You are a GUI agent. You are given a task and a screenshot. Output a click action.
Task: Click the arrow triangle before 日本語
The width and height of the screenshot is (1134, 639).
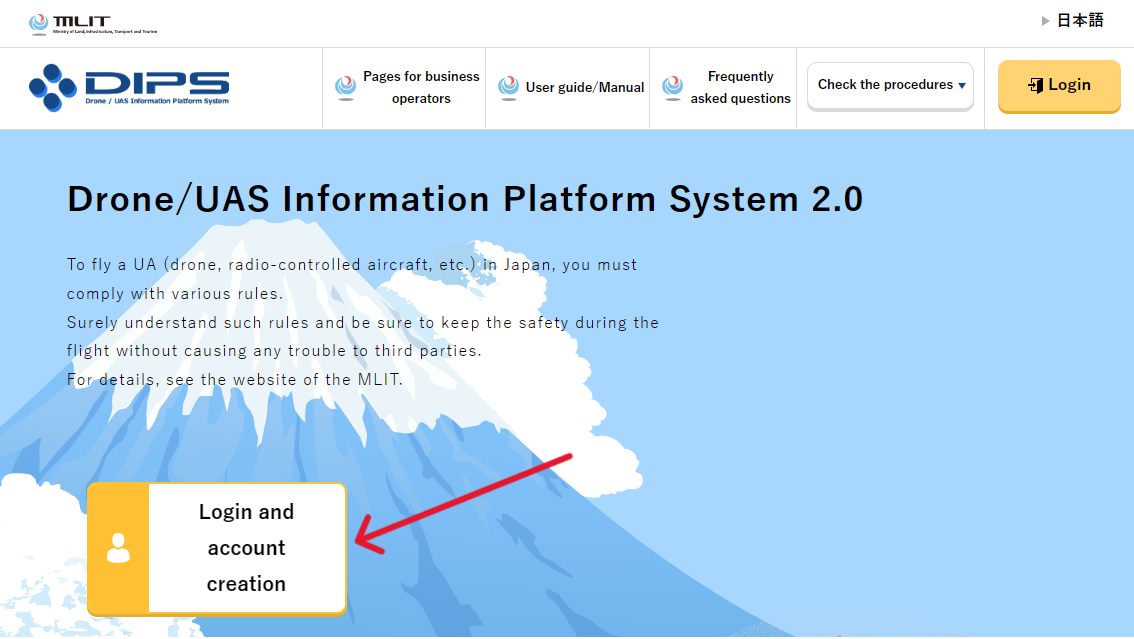[1045, 21]
